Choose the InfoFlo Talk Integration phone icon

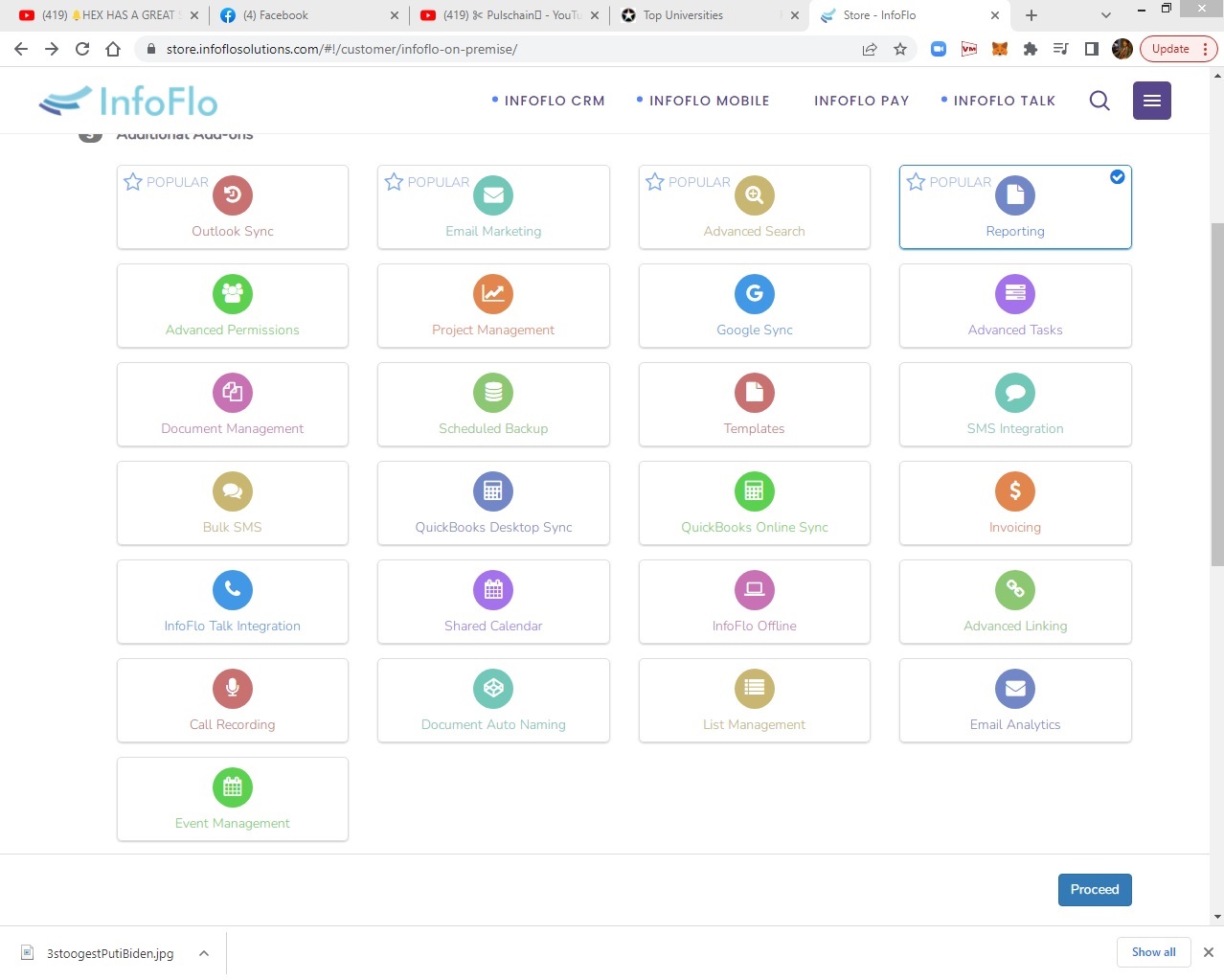(x=233, y=590)
